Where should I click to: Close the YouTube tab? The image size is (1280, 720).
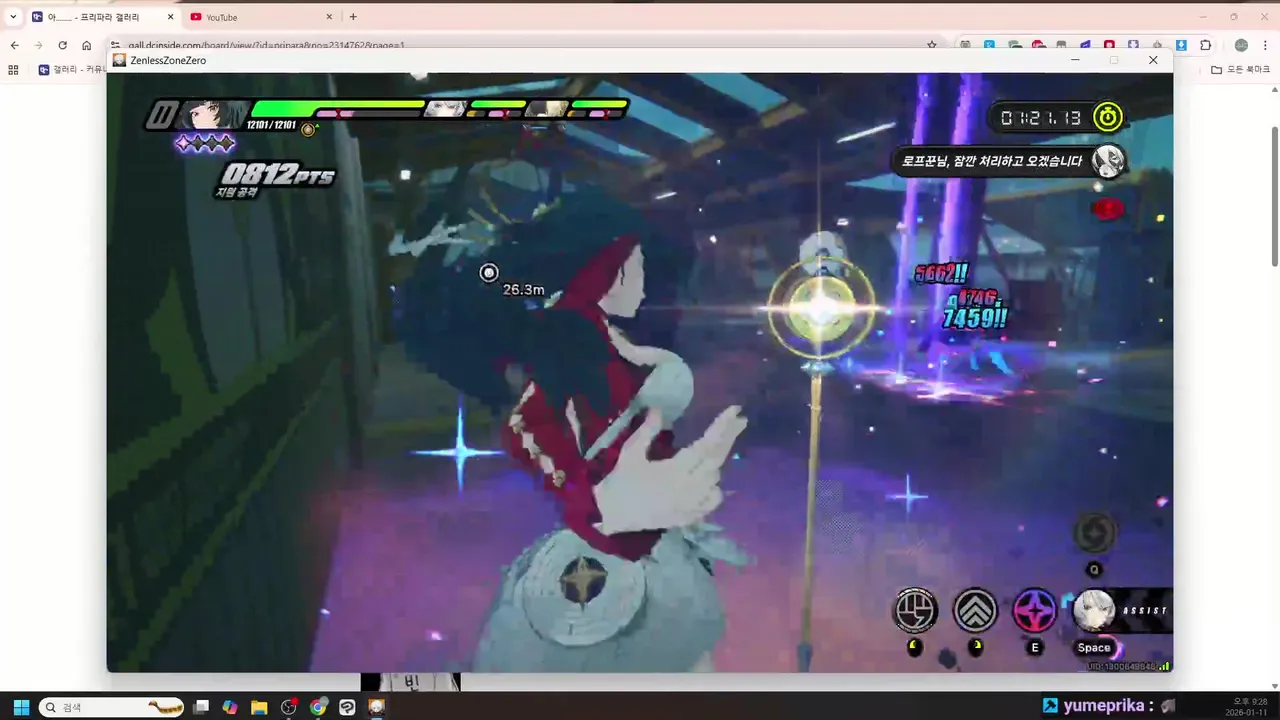(329, 17)
